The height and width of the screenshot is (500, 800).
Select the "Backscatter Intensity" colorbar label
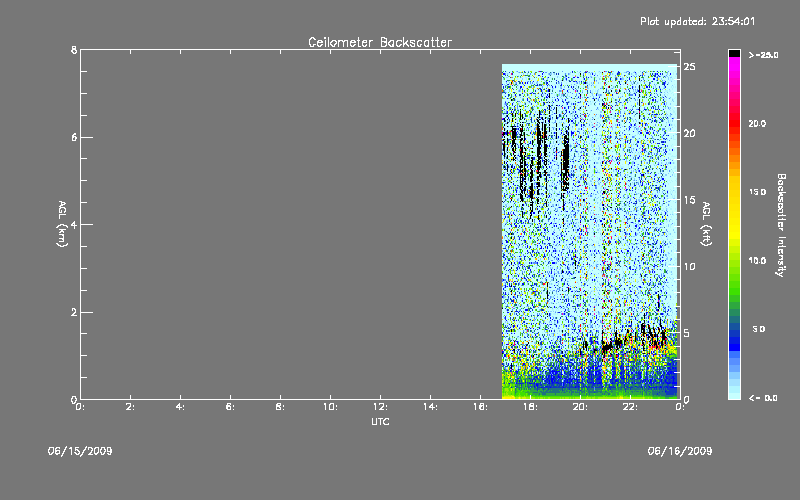[x=781, y=225]
